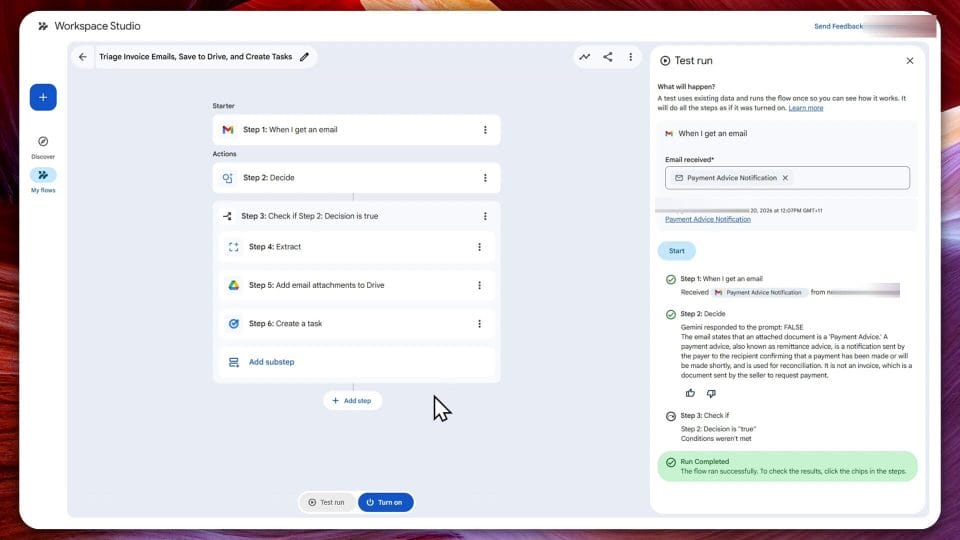The height and width of the screenshot is (540, 960).
Task: Click Step 1 success checkmark icon
Action: [670, 279]
